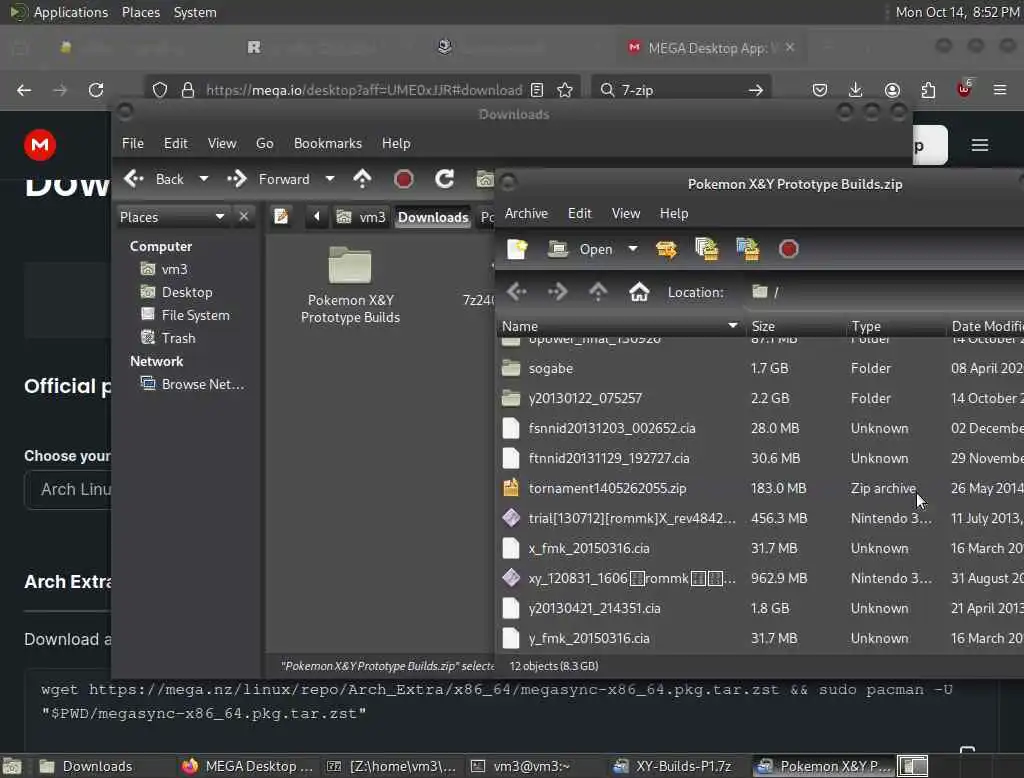Click the Location path field
The width and height of the screenshot is (1024, 778).
[x=885, y=292]
